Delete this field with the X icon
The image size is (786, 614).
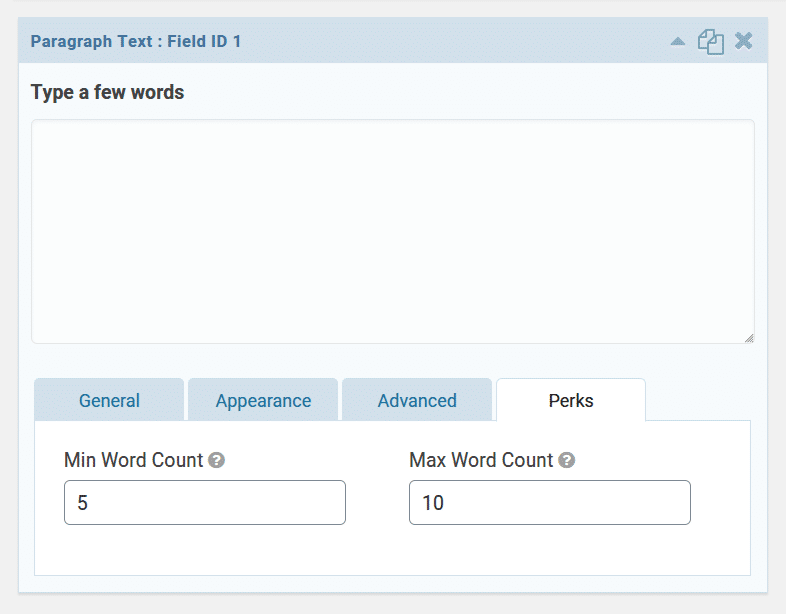[743, 41]
